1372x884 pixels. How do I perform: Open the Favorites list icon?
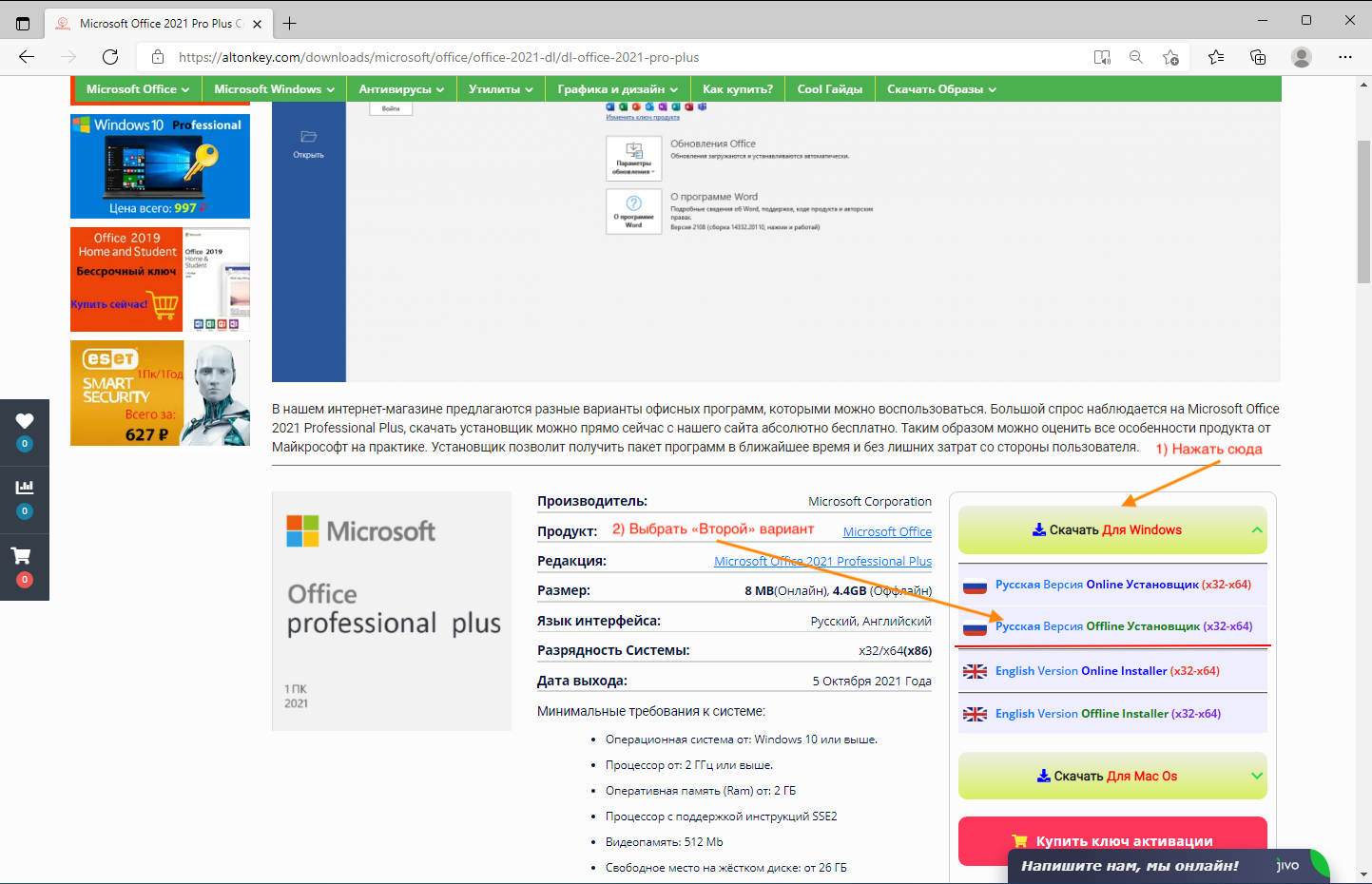[1216, 57]
